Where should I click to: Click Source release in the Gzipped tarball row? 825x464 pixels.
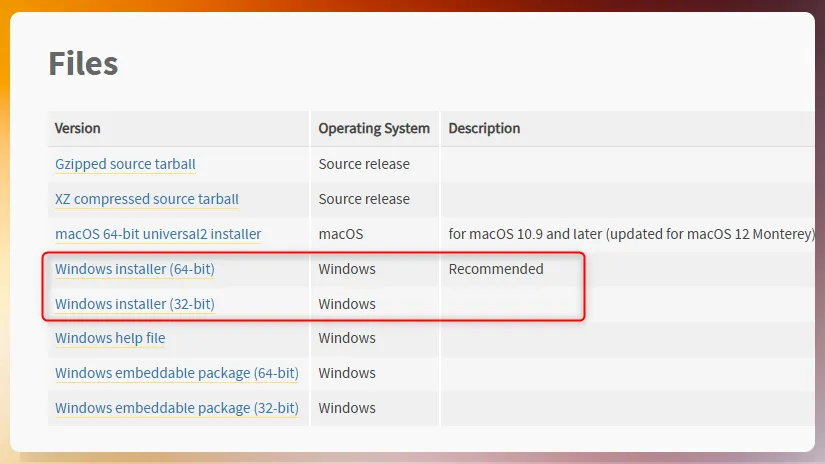pos(364,164)
